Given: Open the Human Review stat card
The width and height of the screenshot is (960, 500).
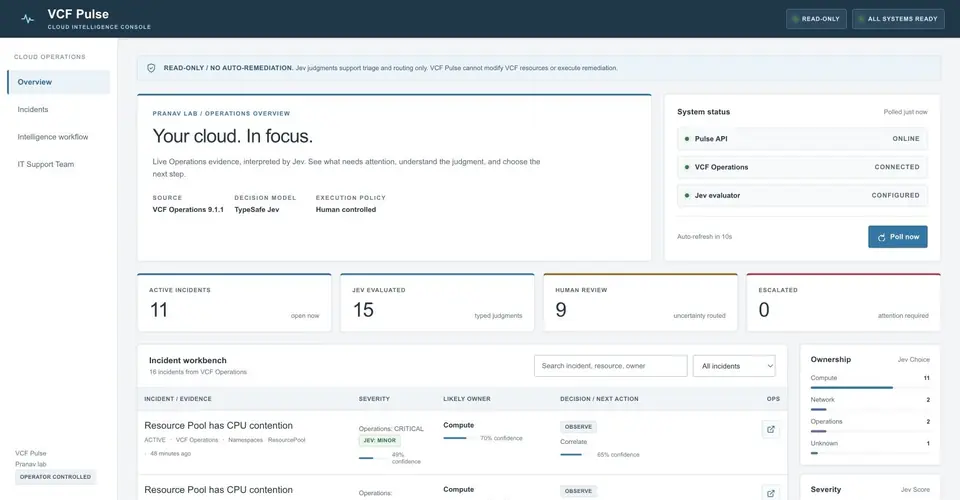Looking at the screenshot, I should 640,302.
